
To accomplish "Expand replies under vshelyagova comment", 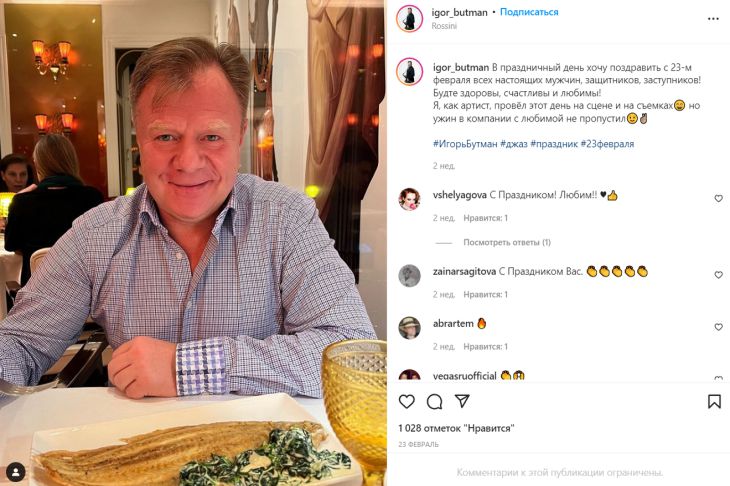I will [x=507, y=242].
